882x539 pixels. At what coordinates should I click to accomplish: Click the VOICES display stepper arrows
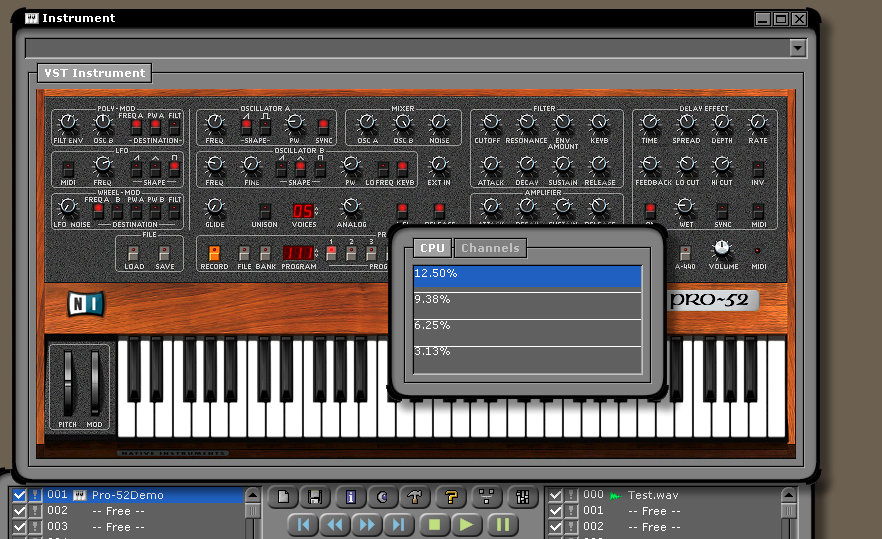tap(316, 211)
